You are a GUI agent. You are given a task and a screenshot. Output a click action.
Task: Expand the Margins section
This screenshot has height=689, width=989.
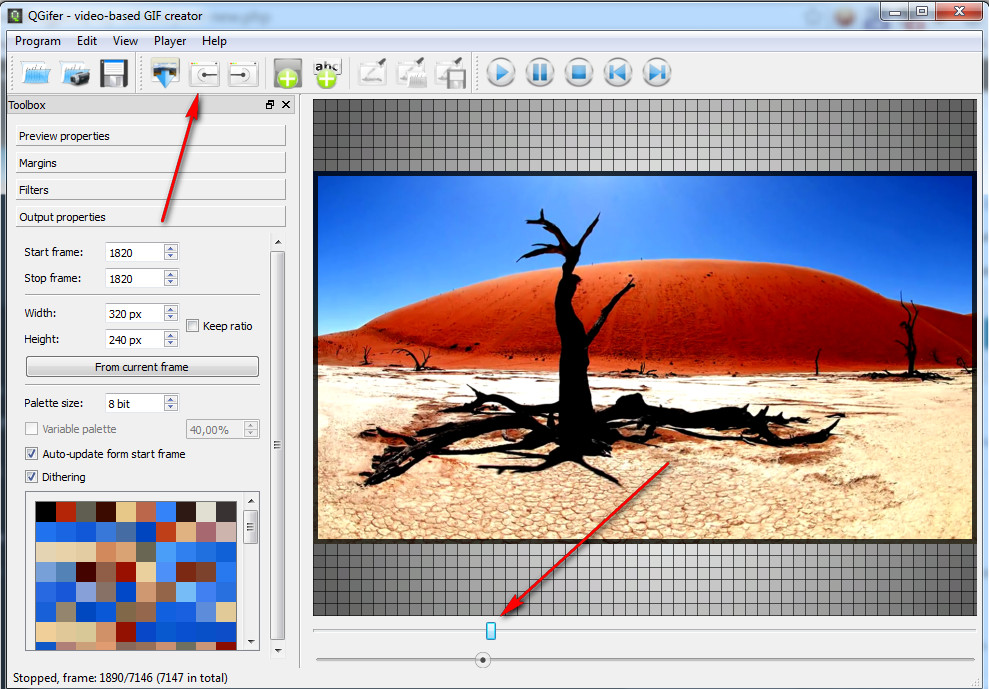150,163
